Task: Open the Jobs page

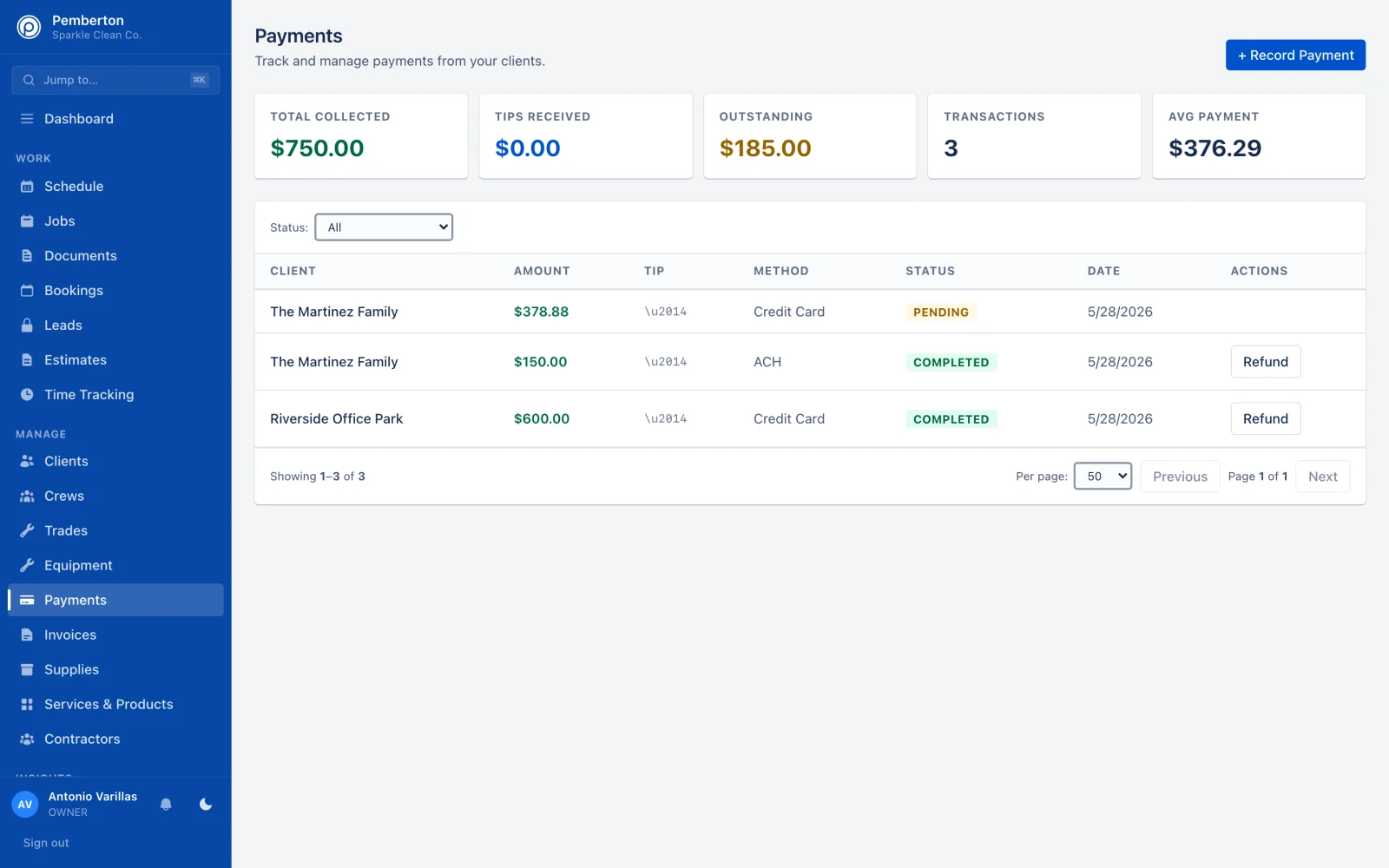Action: point(115,221)
